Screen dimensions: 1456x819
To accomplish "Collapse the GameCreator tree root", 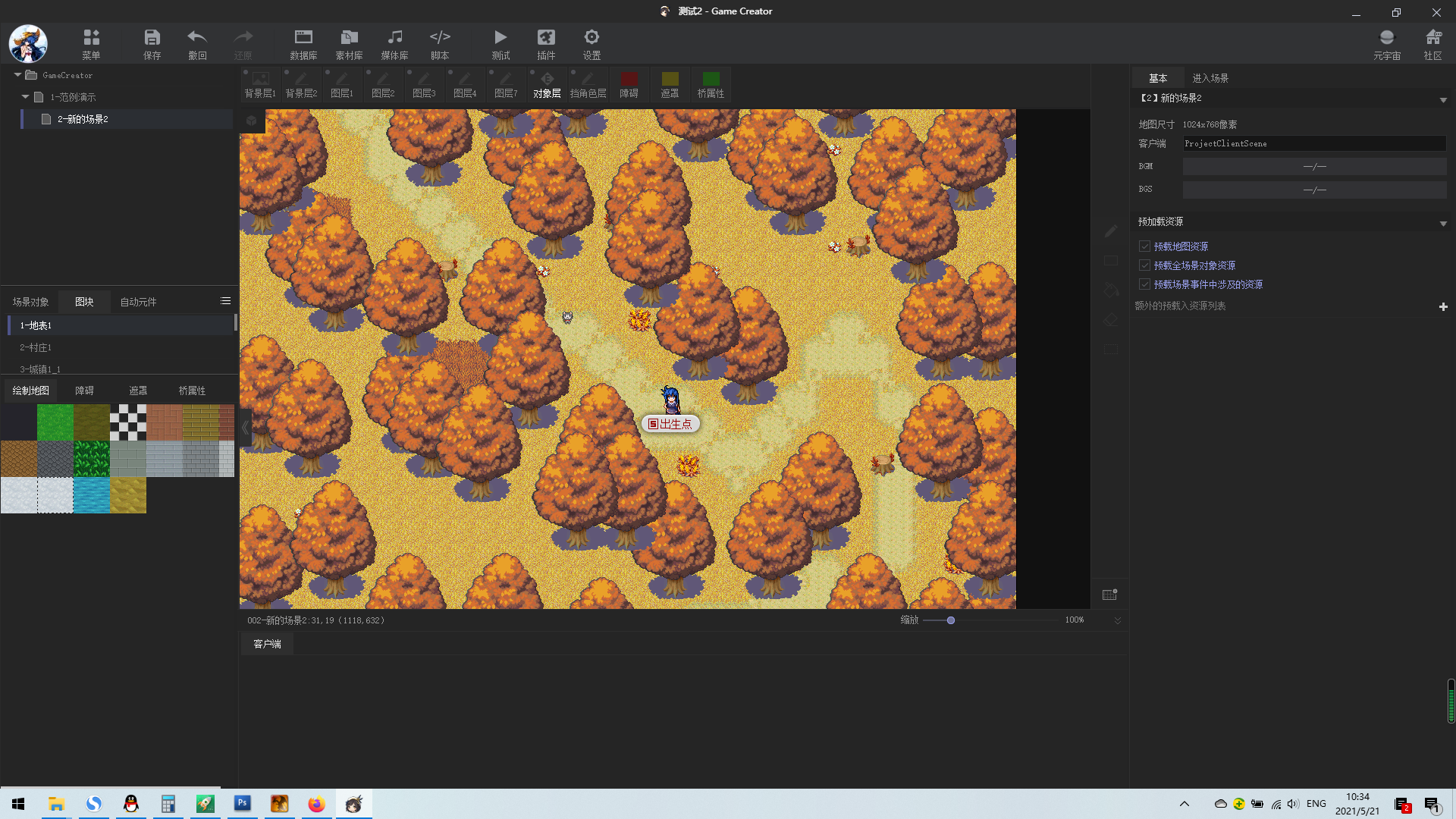I will pyautogui.click(x=17, y=75).
